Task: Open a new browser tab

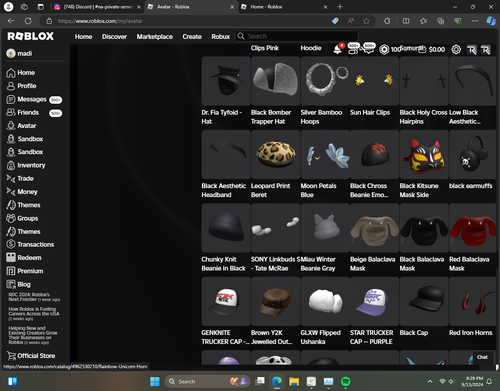Action: coord(340,7)
